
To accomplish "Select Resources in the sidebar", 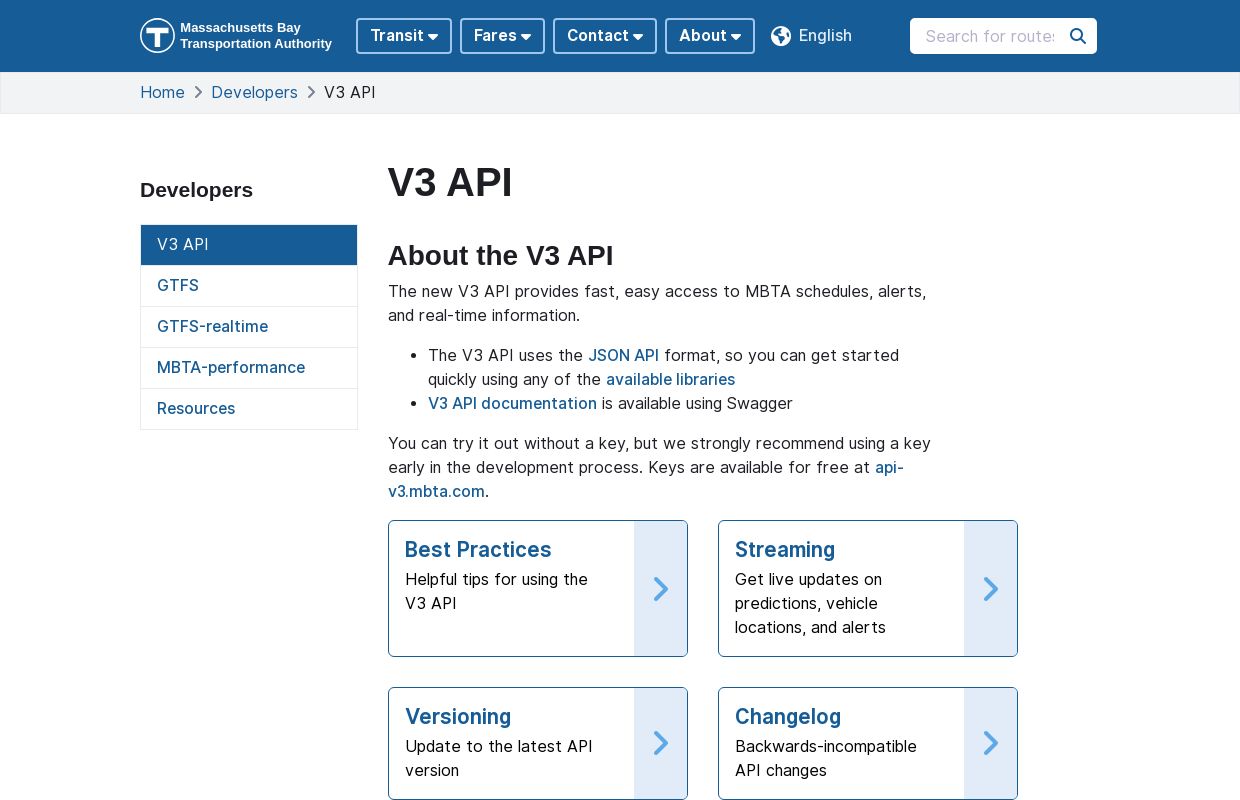I will [249, 409].
